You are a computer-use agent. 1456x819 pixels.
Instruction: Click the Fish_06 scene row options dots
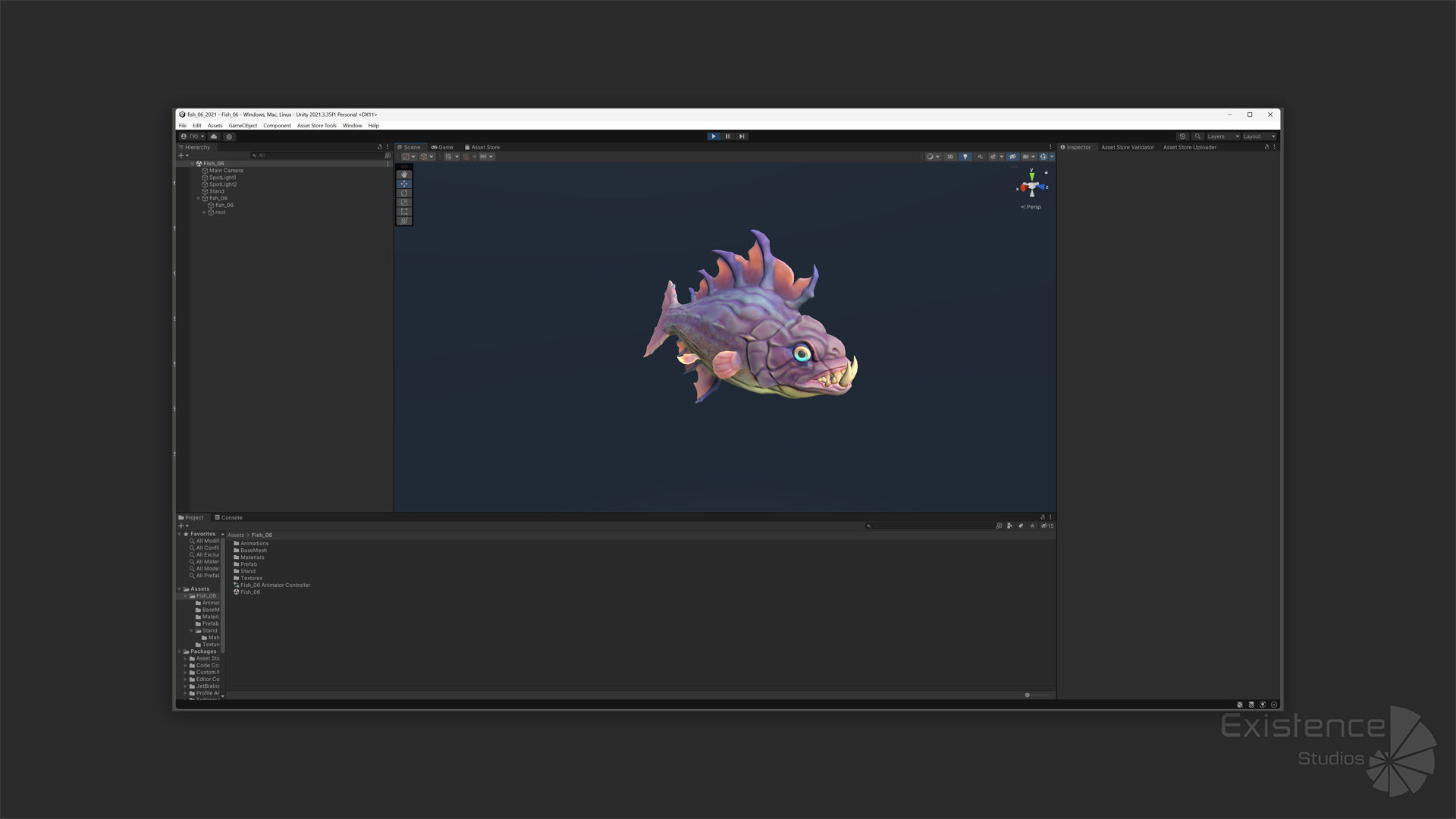(x=388, y=164)
